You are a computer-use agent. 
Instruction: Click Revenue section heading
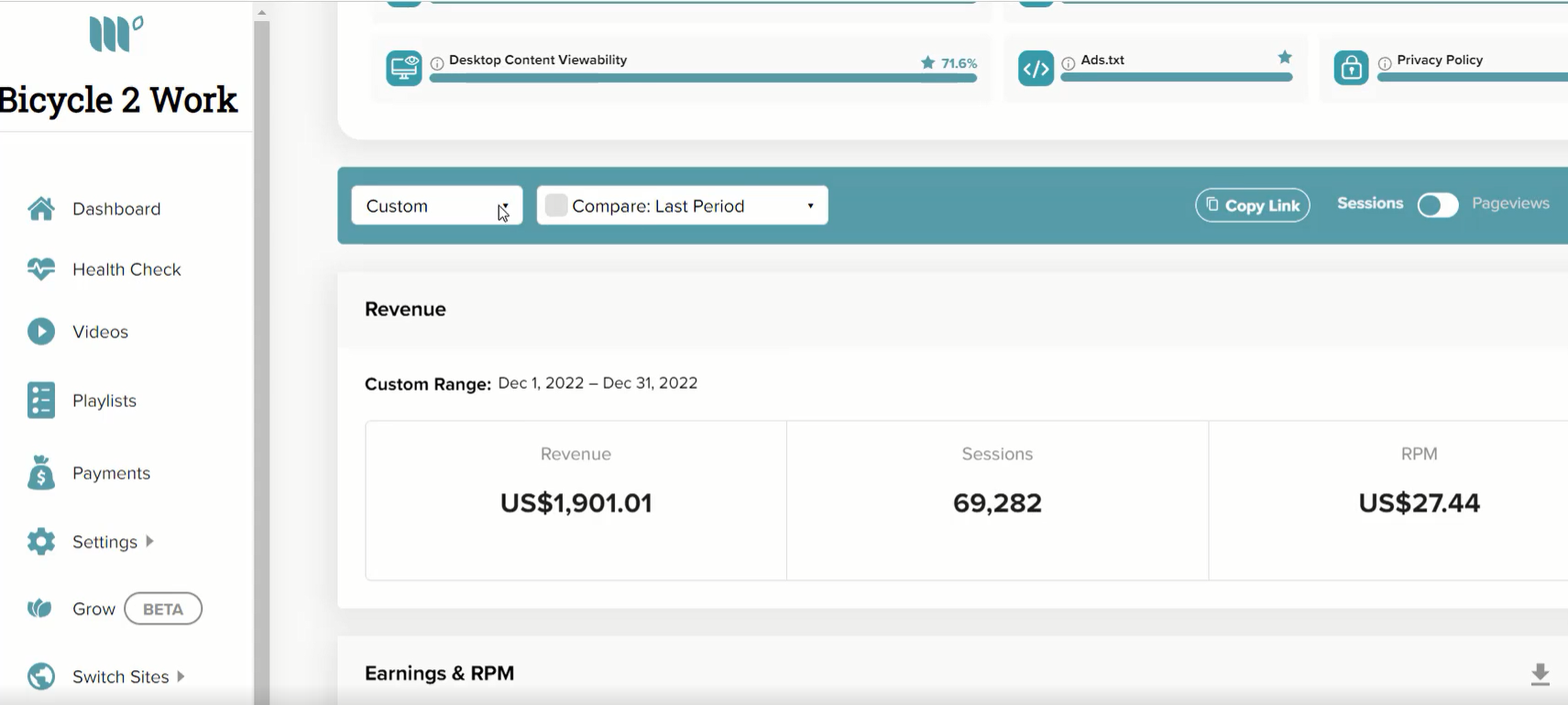pos(405,309)
